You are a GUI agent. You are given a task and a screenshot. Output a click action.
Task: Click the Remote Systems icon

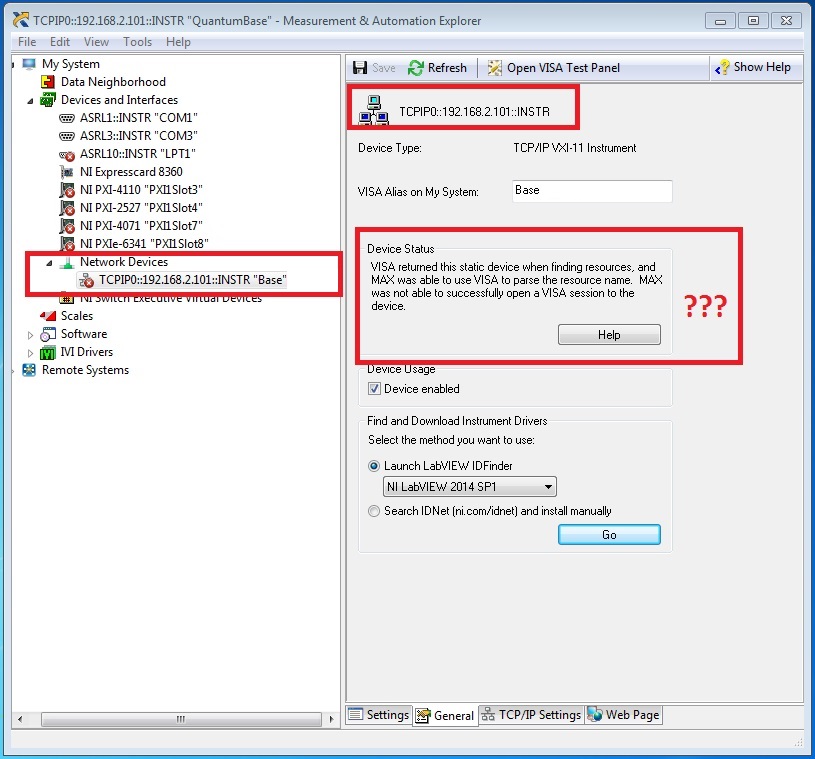click(29, 370)
